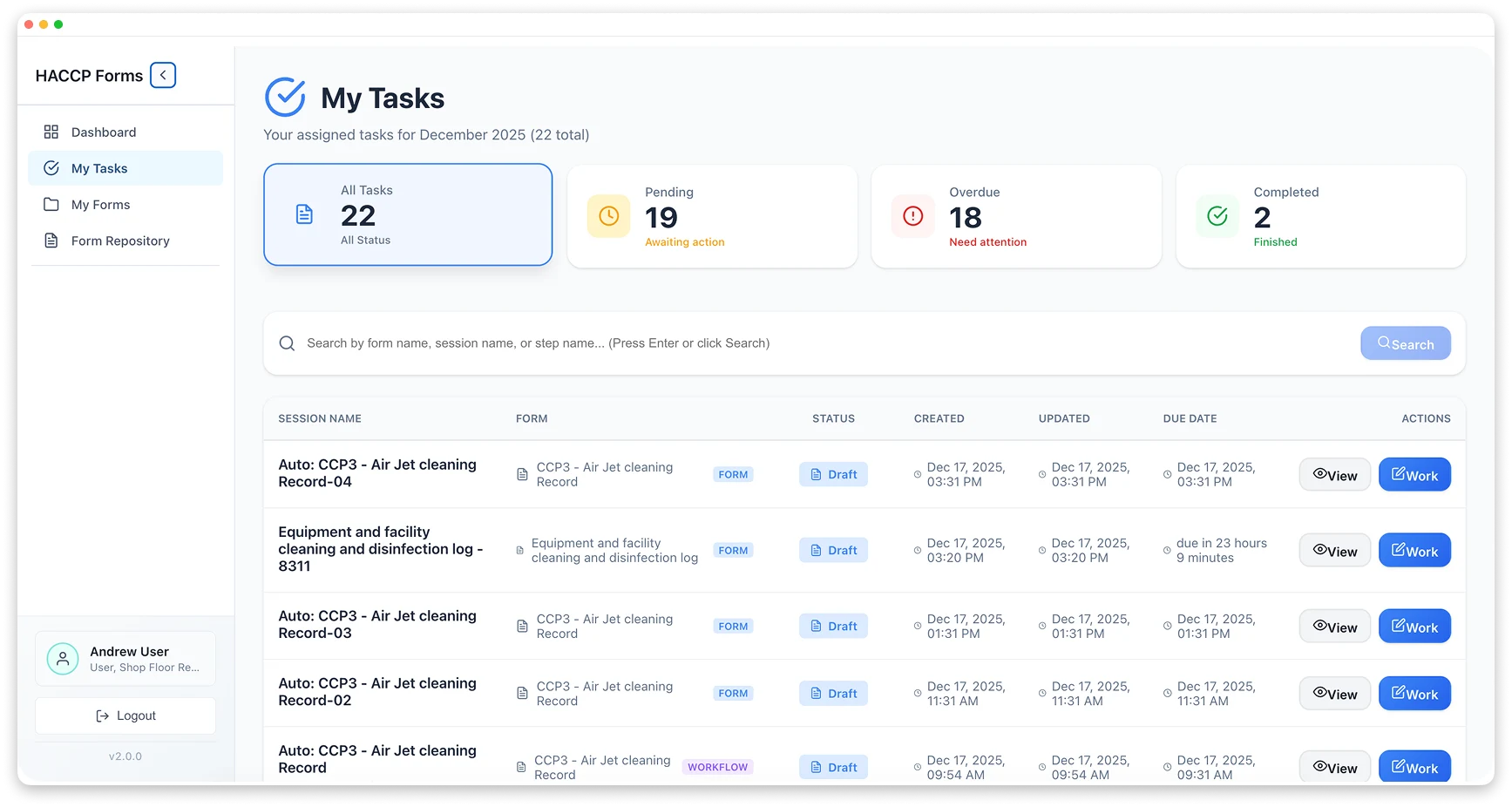This screenshot has height=807, width=1512.
Task: Click the green checkmark icon on Completed card
Action: [x=1217, y=216]
